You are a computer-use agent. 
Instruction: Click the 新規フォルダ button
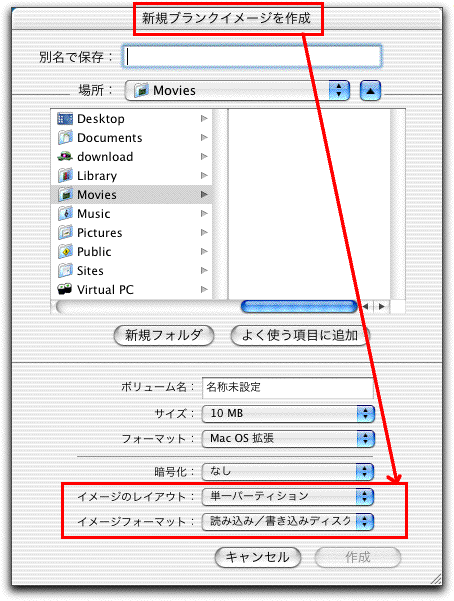point(164,335)
